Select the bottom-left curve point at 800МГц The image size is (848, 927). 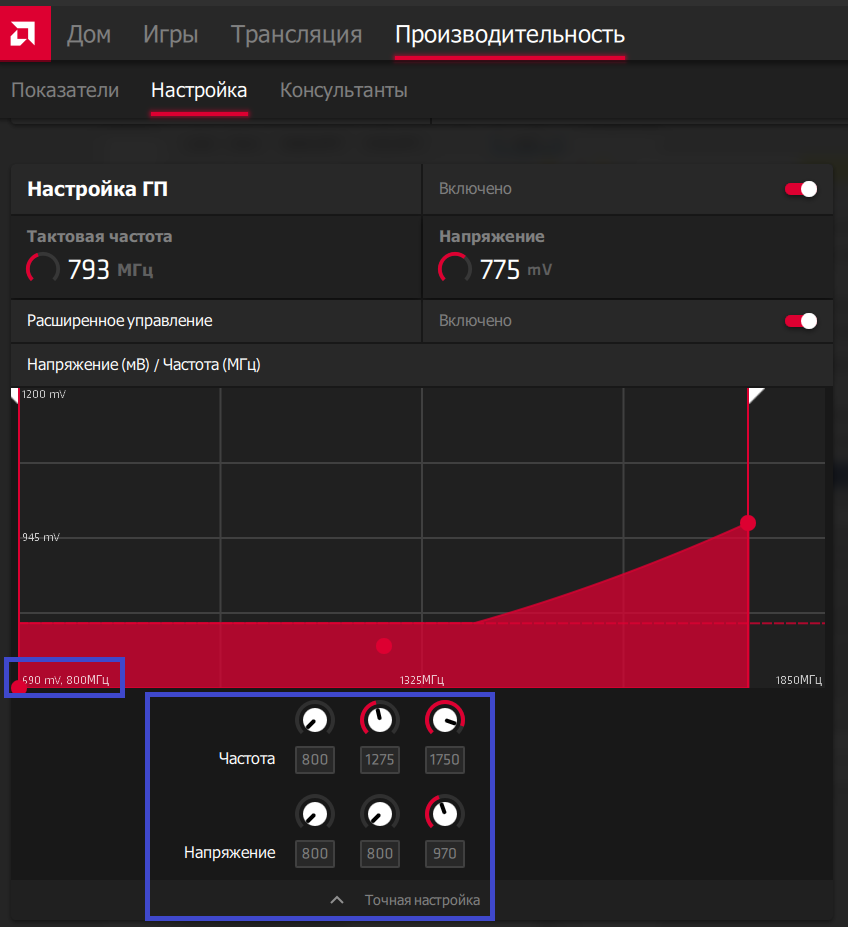(x=18, y=687)
